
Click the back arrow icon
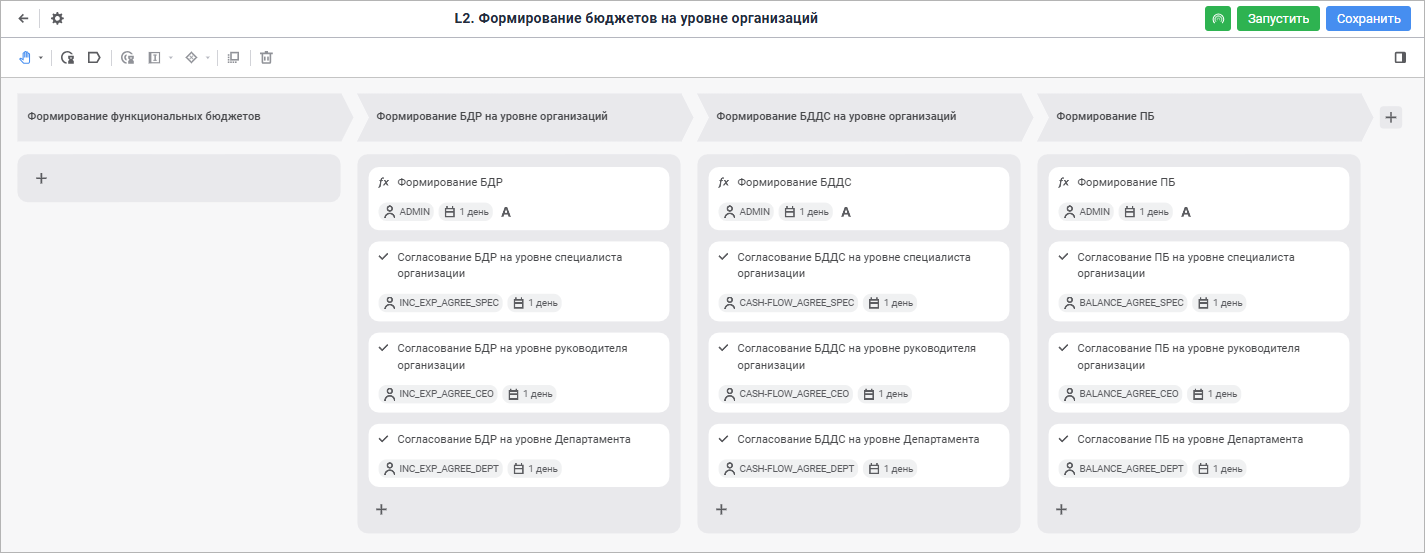tap(23, 18)
